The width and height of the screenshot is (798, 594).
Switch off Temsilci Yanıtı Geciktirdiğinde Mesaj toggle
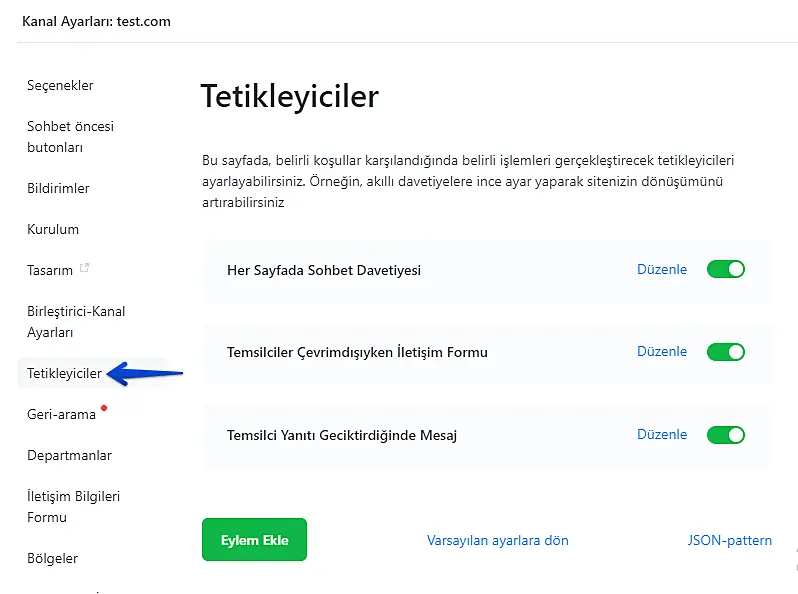(x=726, y=435)
